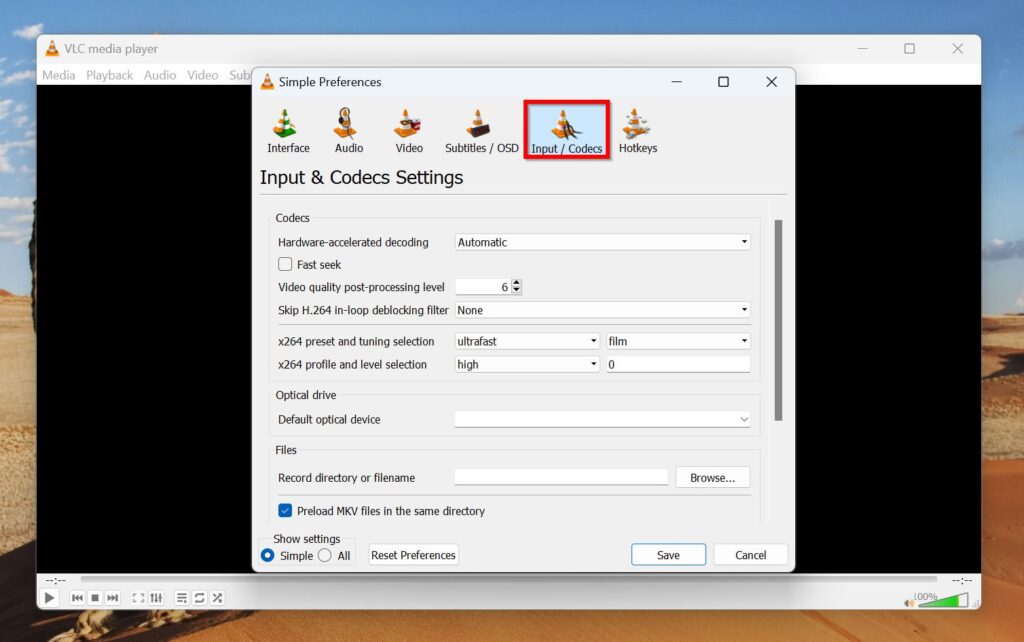Open the Playback menu
Image resolution: width=1024 pixels, height=642 pixels.
coord(109,74)
